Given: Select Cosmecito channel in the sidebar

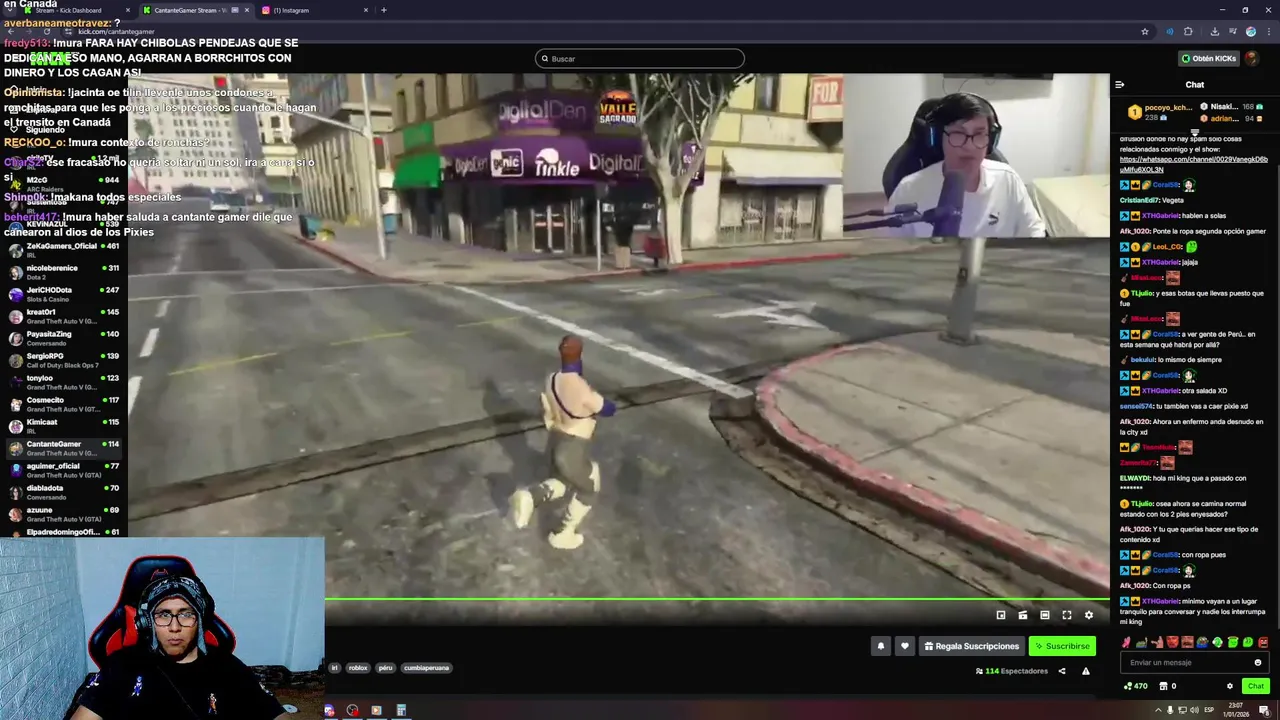Looking at the screenshot, I should point(64,404).
